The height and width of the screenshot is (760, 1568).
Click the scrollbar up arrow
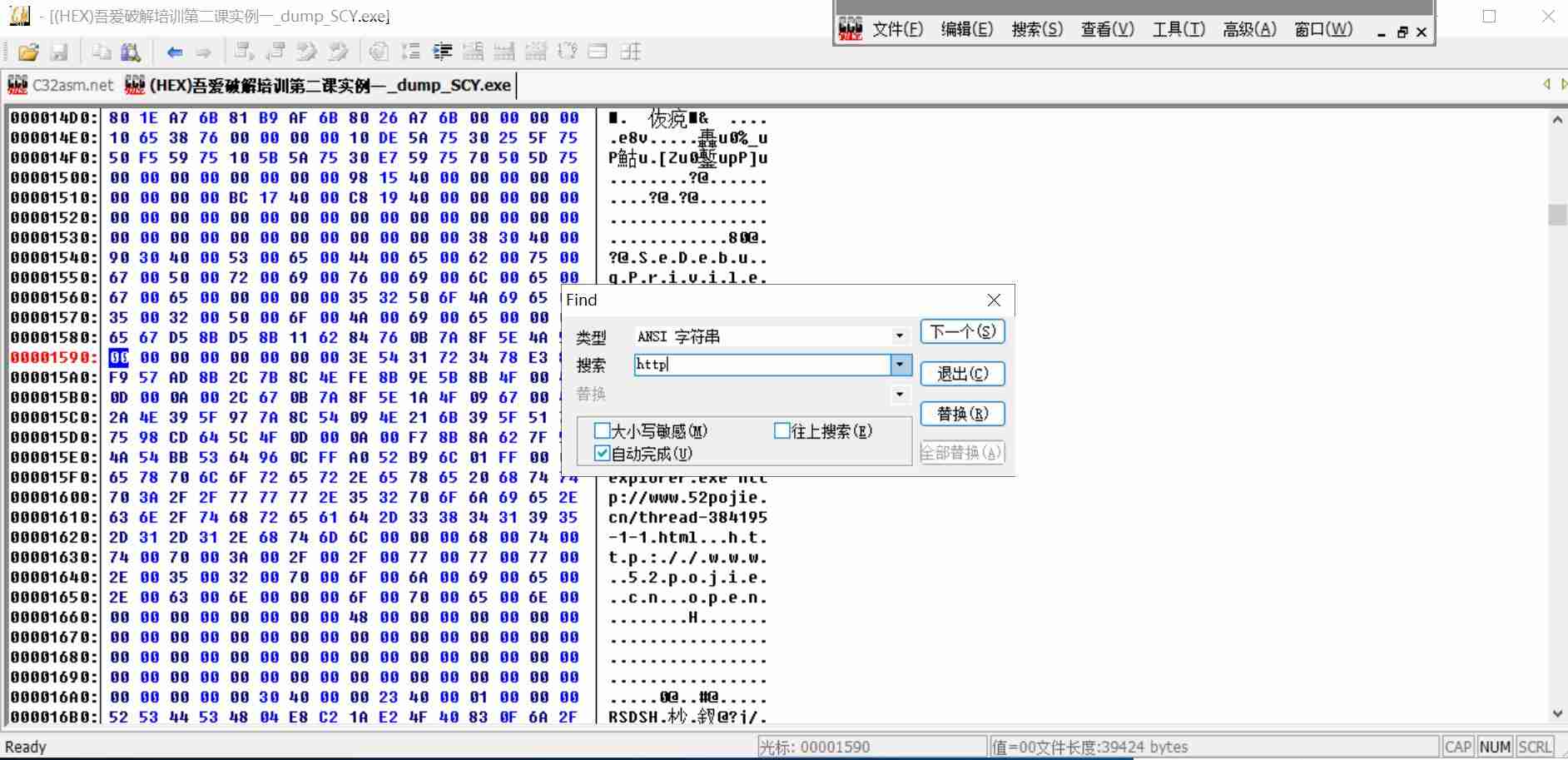(x=1557, y=119)
